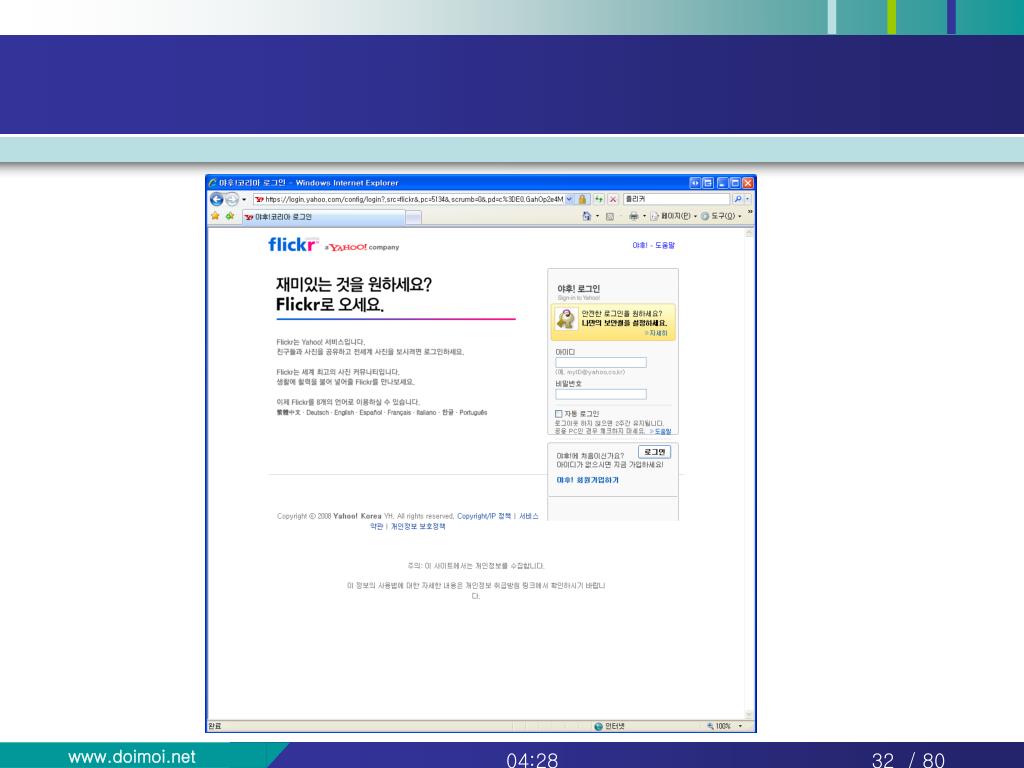
Task: Click the www.doimoi.net slide footer link
Action: coord(132,757)
